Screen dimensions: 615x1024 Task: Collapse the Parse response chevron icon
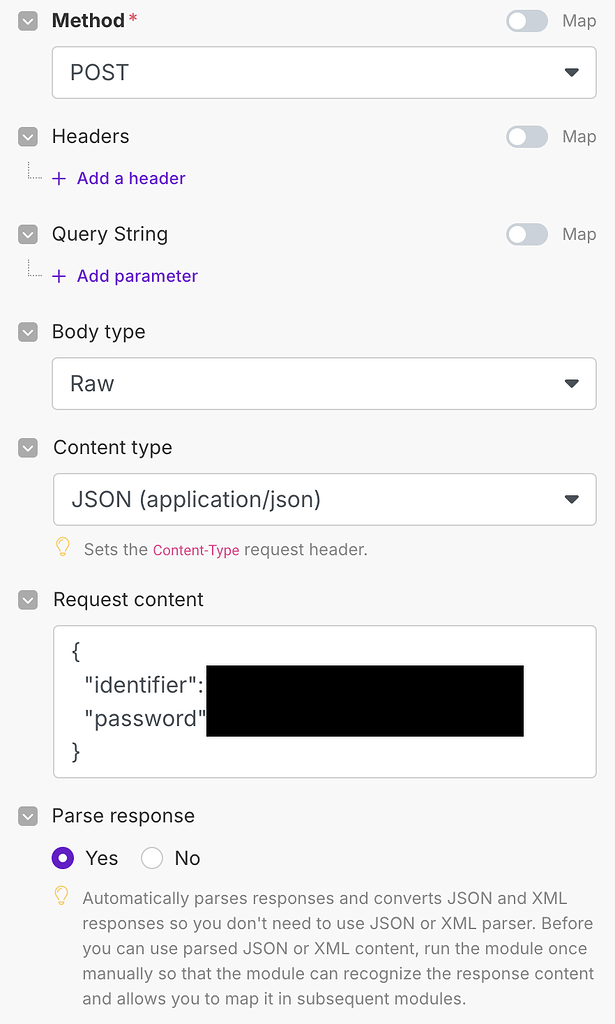click(x=28, y=817)
